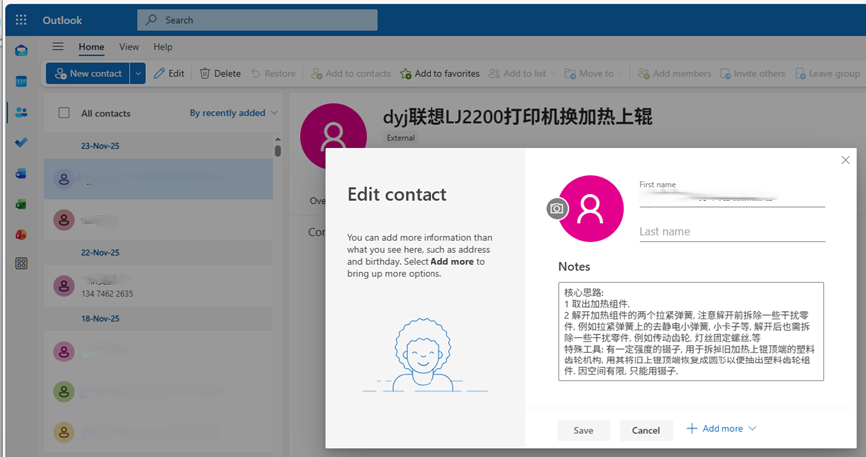Open Mail from the left sidebar

coord(21,51)
